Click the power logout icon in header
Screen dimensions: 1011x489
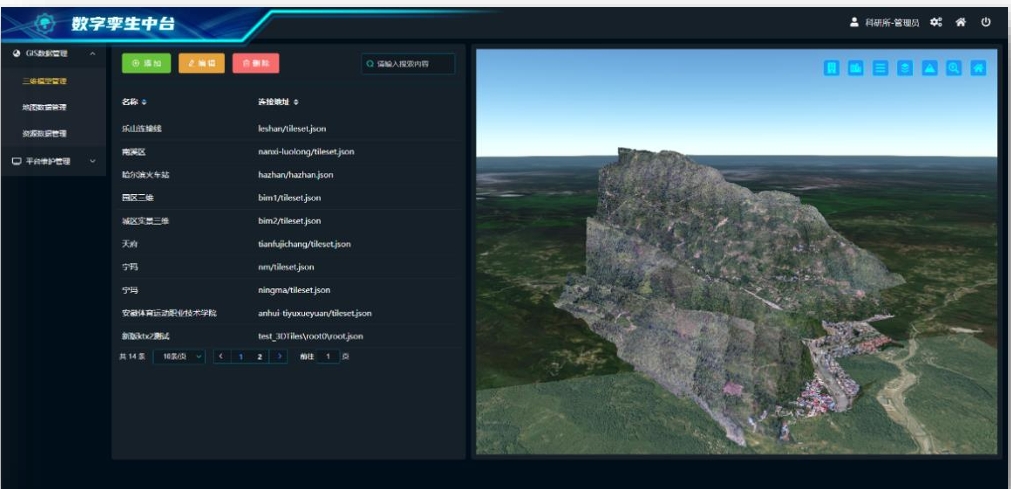click(x=985, y=22)
